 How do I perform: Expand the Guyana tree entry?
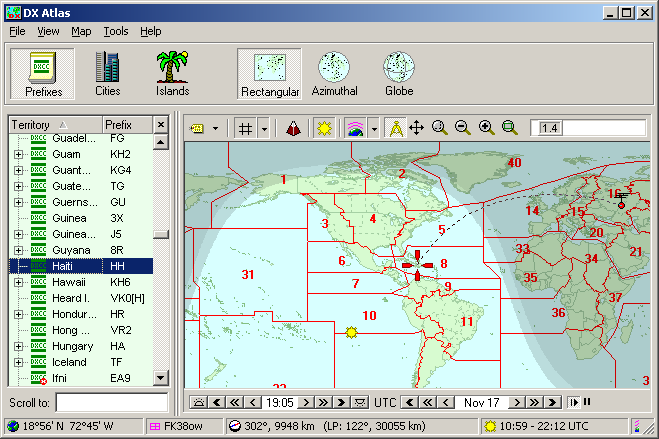(x=18, y=250)
